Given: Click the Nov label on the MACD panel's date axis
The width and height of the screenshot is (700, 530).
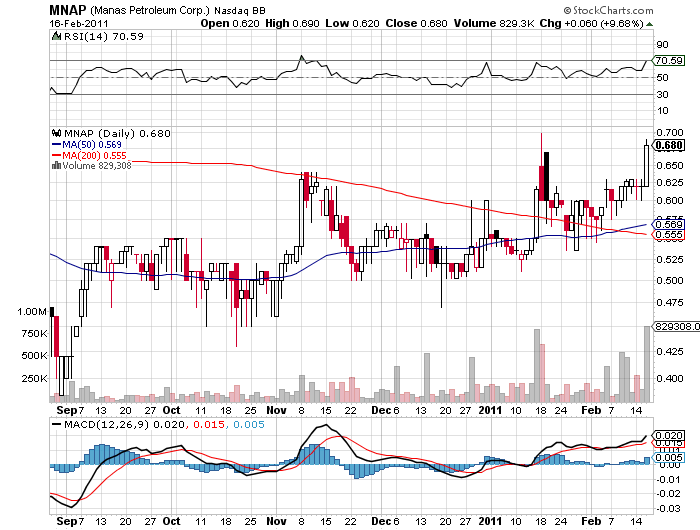Looking at the screenshot, I should pyautogui.click(x=276, y=521).
